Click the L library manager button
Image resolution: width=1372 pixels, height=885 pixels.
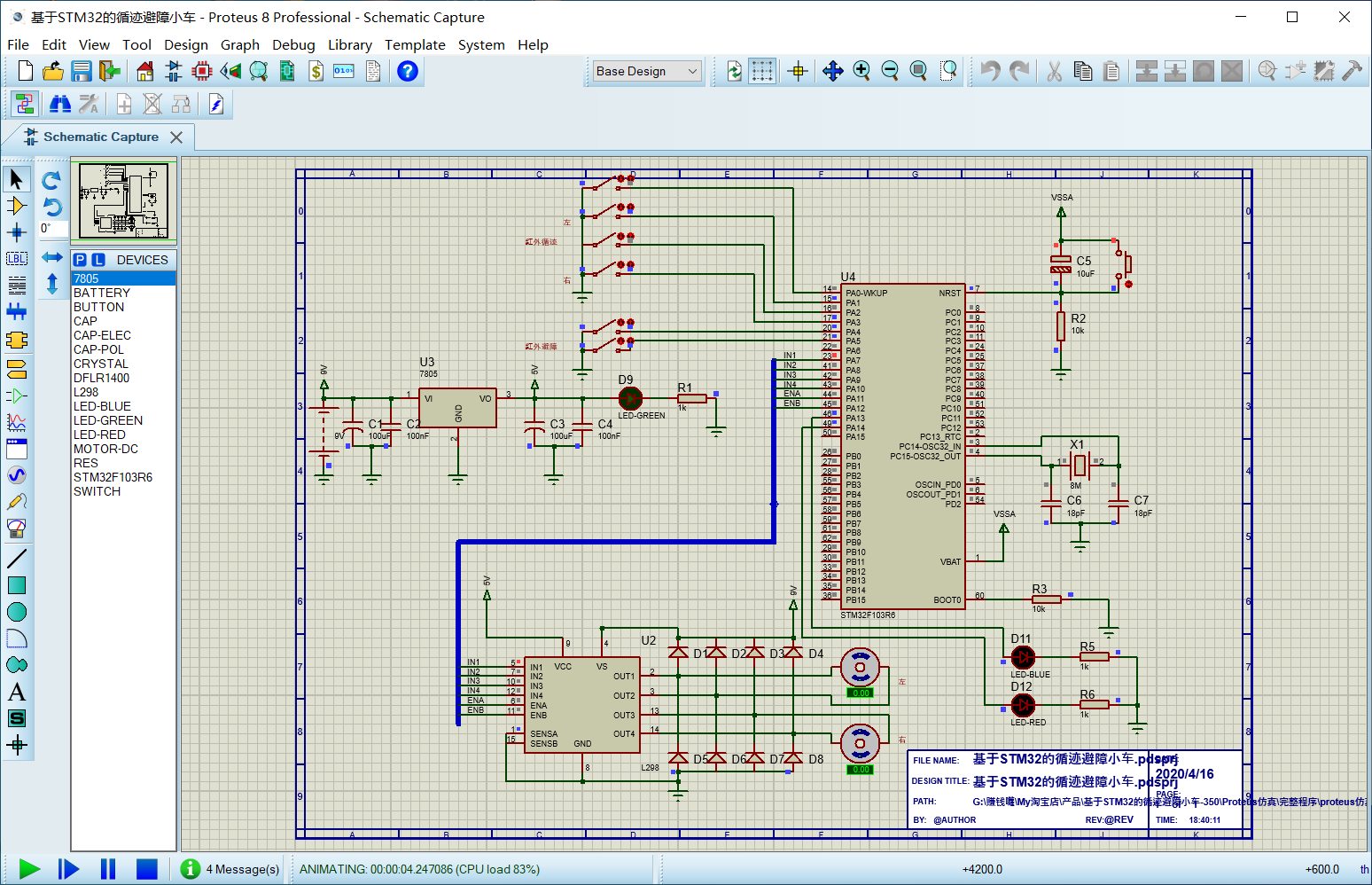click(98, 260)
